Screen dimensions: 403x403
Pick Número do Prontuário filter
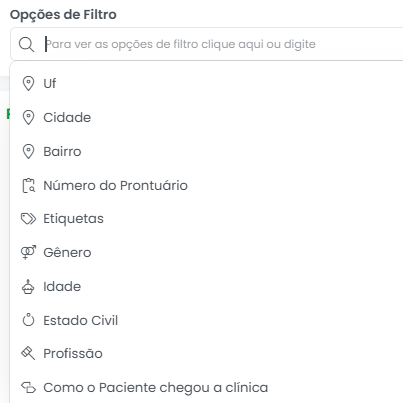[x=207, y=186]
